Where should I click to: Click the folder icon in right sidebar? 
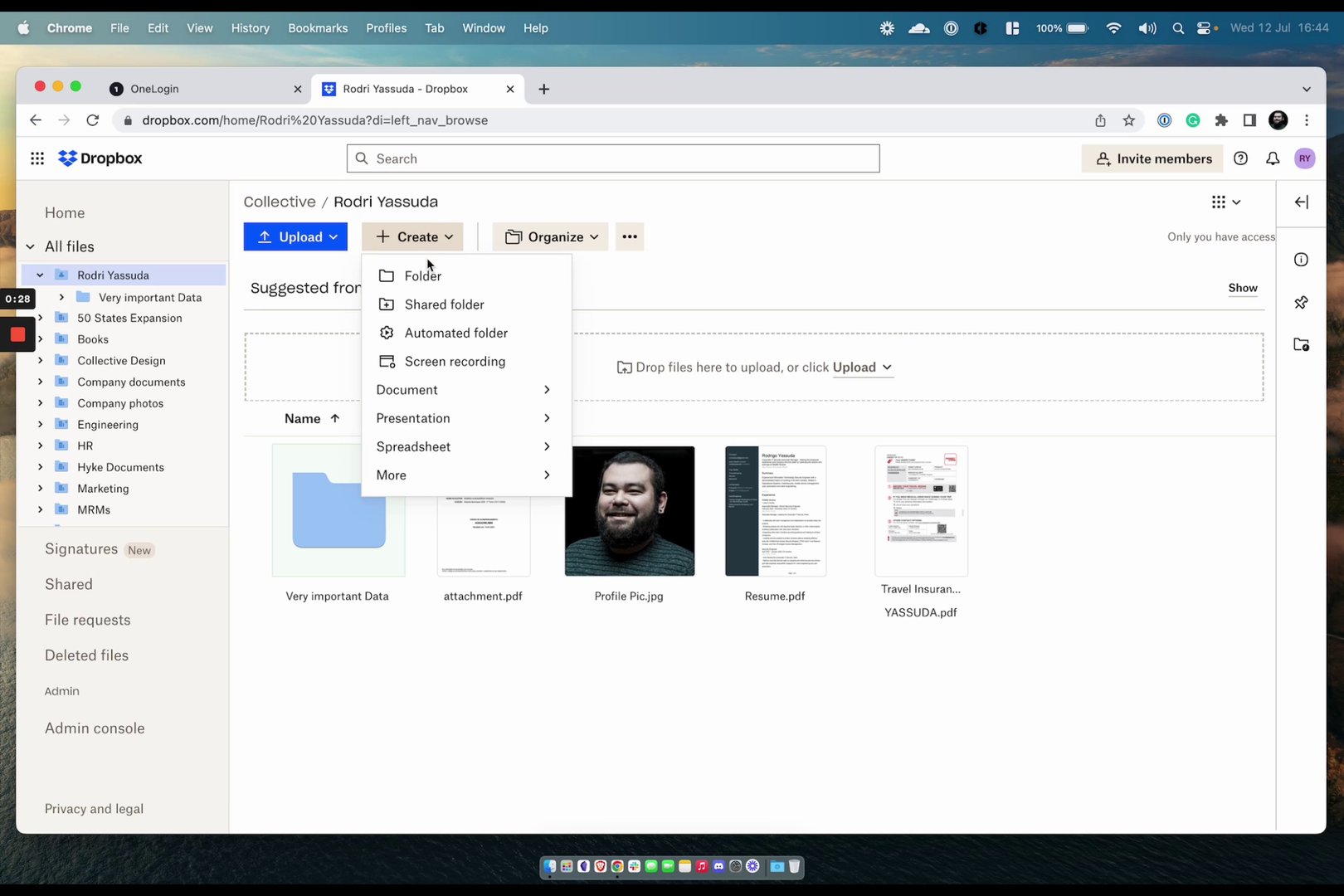pyautogui.click(x=1301, y=344)
